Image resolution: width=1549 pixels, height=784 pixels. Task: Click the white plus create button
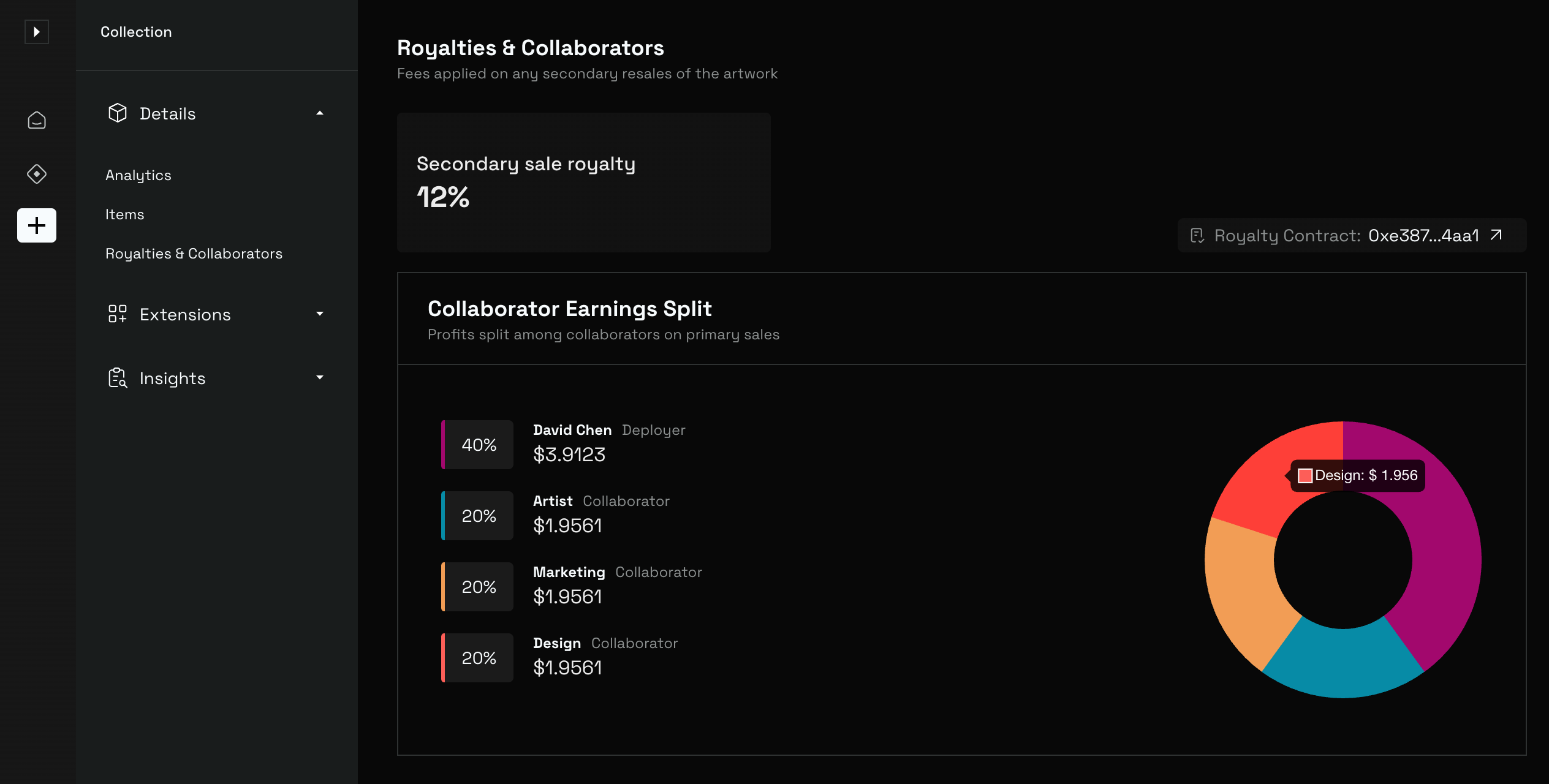tap(37, 225)
